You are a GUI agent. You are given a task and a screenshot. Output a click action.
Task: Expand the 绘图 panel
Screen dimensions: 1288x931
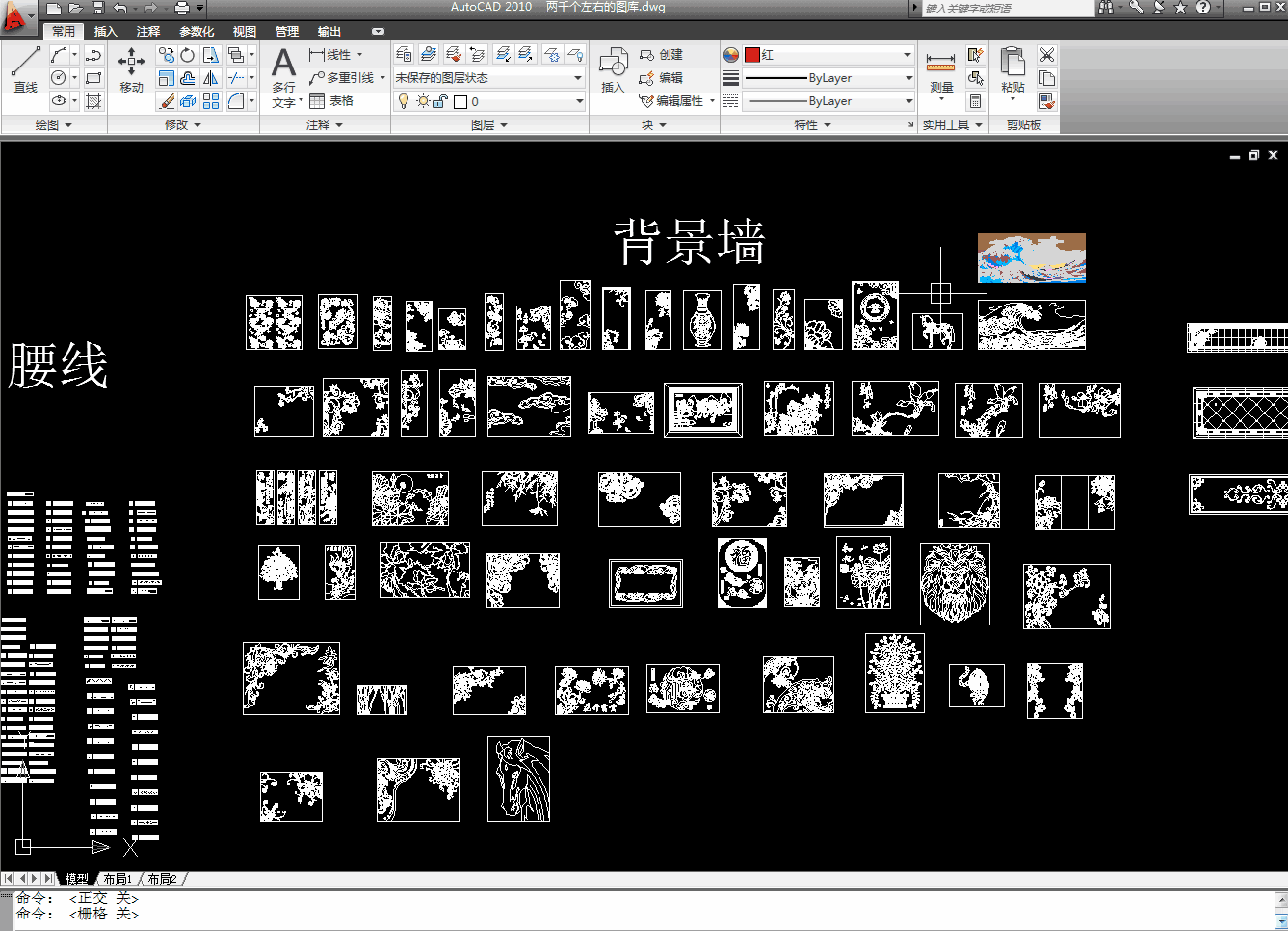(x=54, y=125)
